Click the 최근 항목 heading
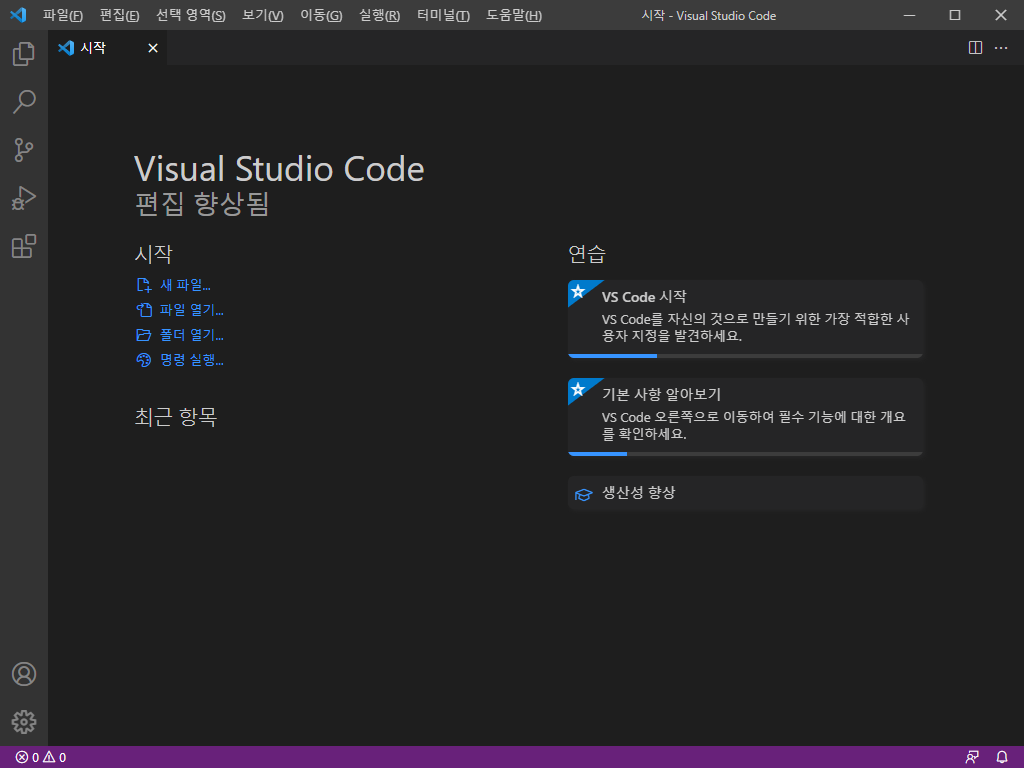The width and height of the screenshot is (1024, 768). point(176,417)
